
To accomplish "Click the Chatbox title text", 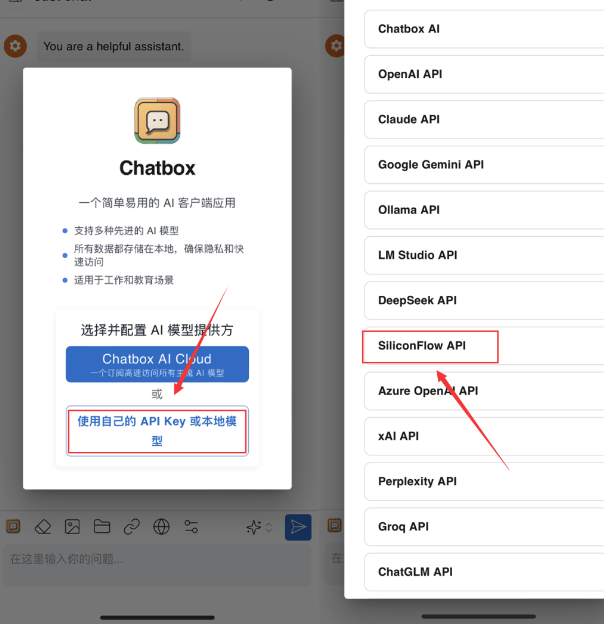I will click(x=157, y=168).
